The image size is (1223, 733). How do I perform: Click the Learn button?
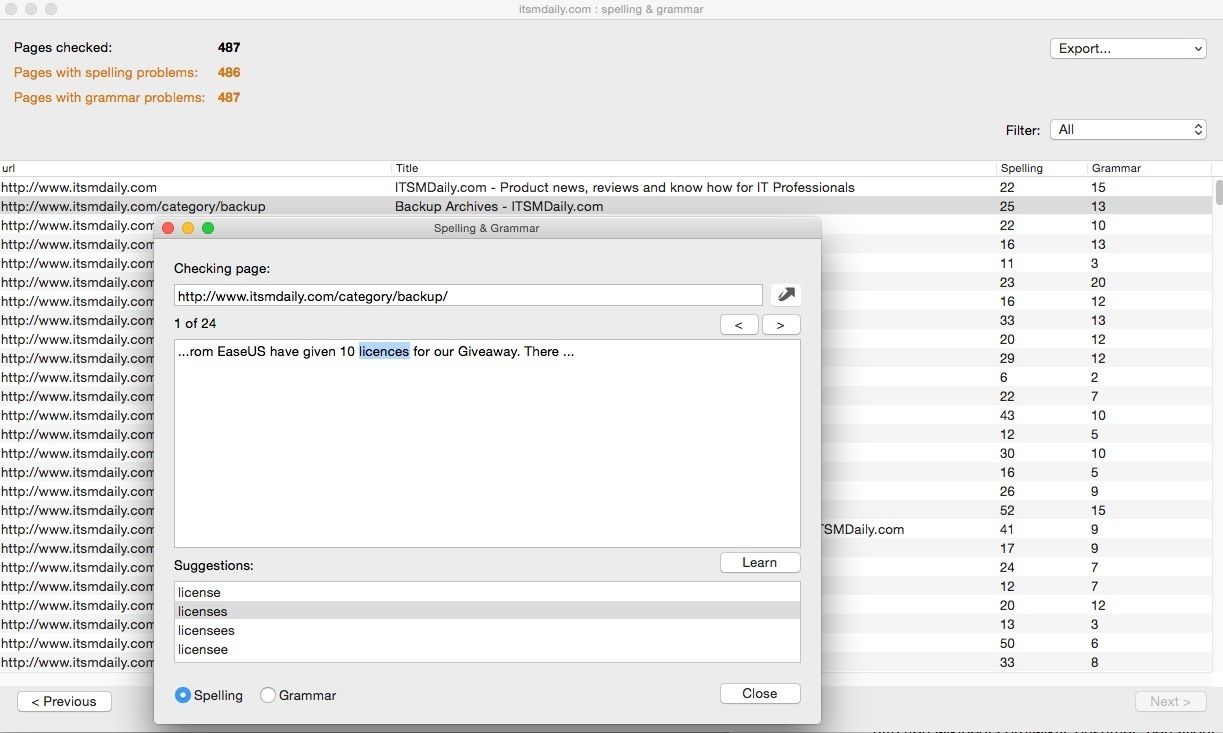tap(760, 563)
